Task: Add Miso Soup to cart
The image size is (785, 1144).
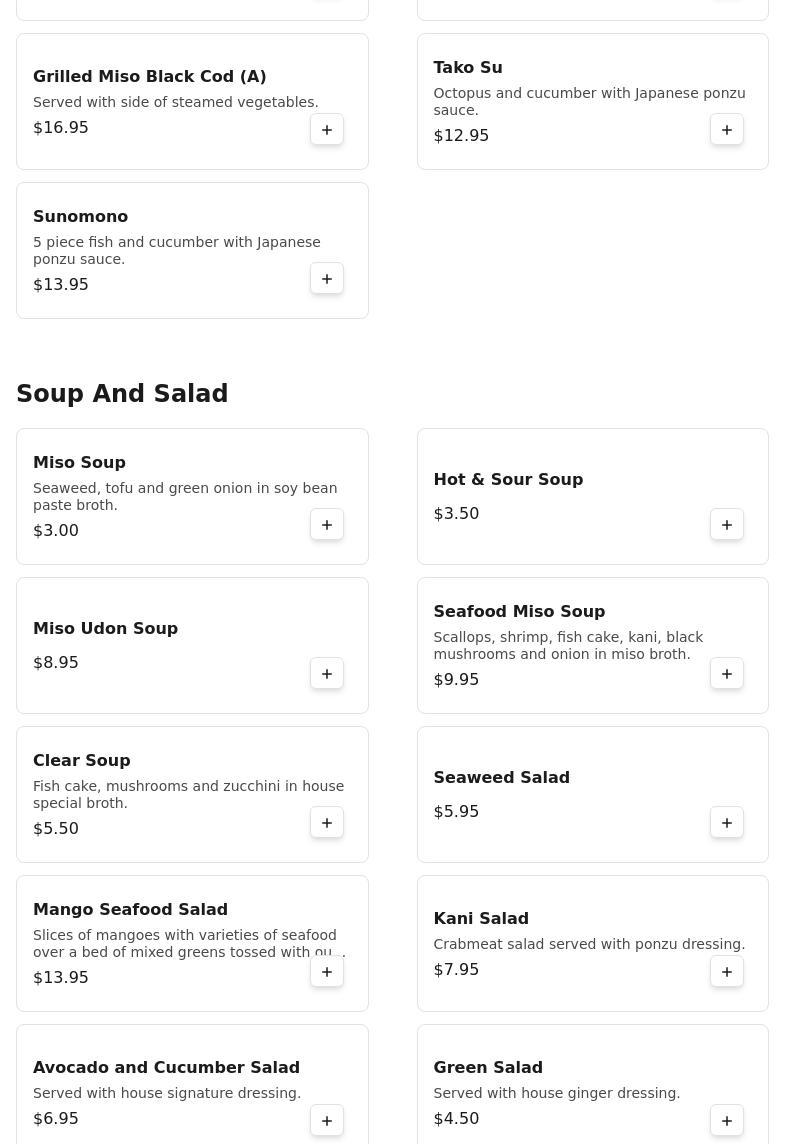Action: coord(327,525)
